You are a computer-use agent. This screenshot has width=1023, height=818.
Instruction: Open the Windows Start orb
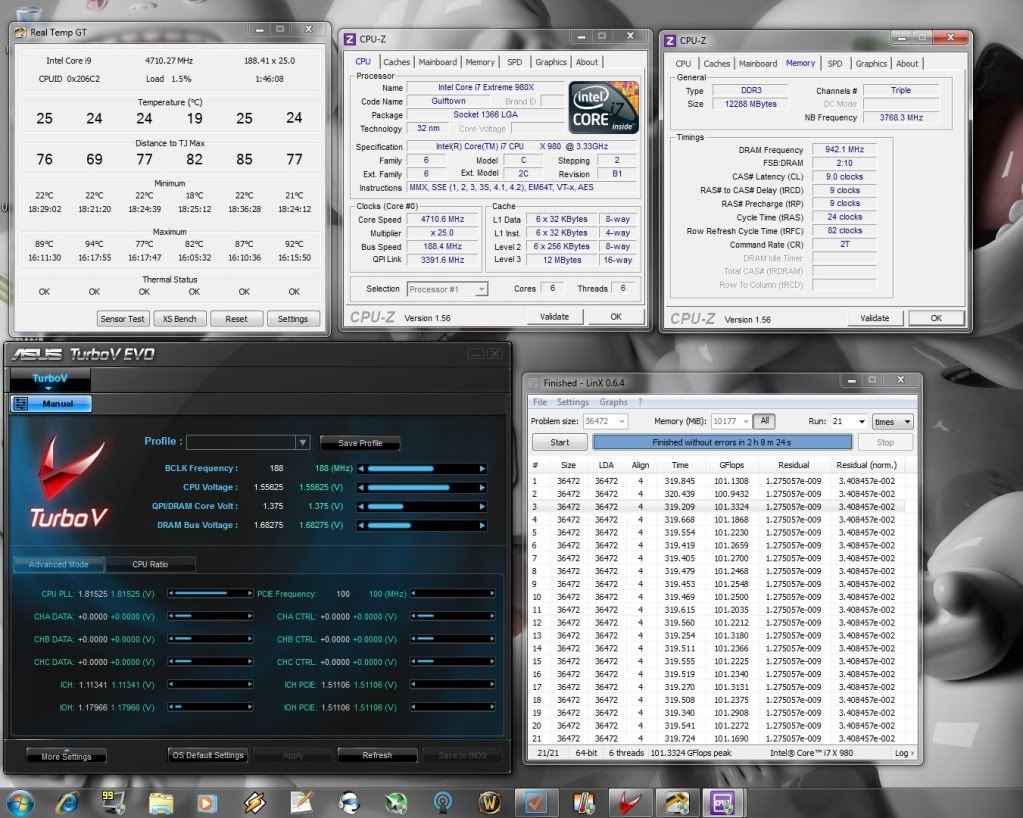(20, 802)
